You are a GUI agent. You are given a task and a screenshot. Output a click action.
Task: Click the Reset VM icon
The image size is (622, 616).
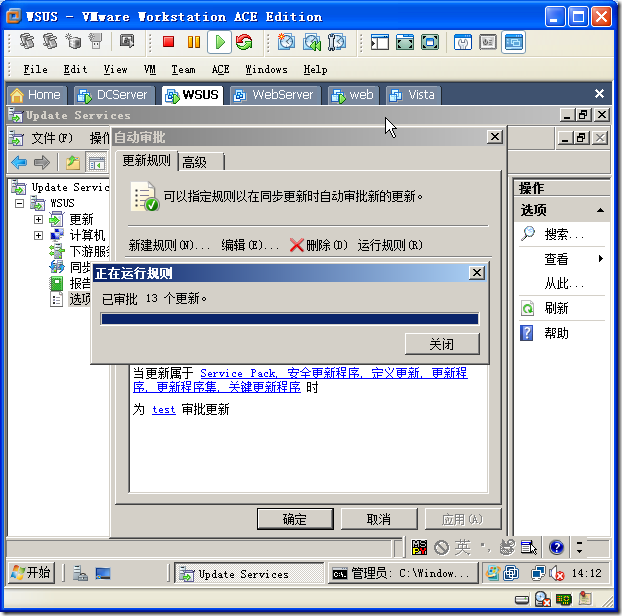pos(244,42)
